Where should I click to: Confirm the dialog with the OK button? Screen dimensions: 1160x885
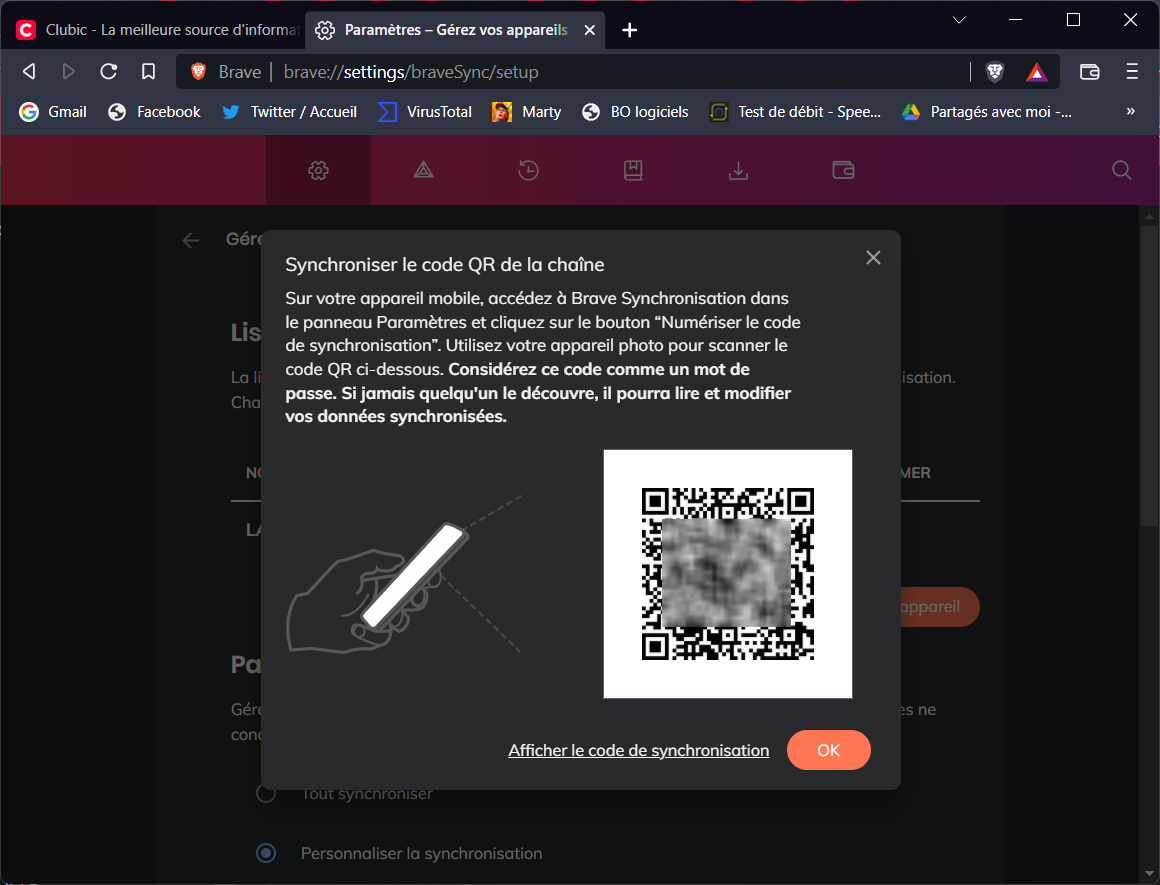(x=829, y=750)
